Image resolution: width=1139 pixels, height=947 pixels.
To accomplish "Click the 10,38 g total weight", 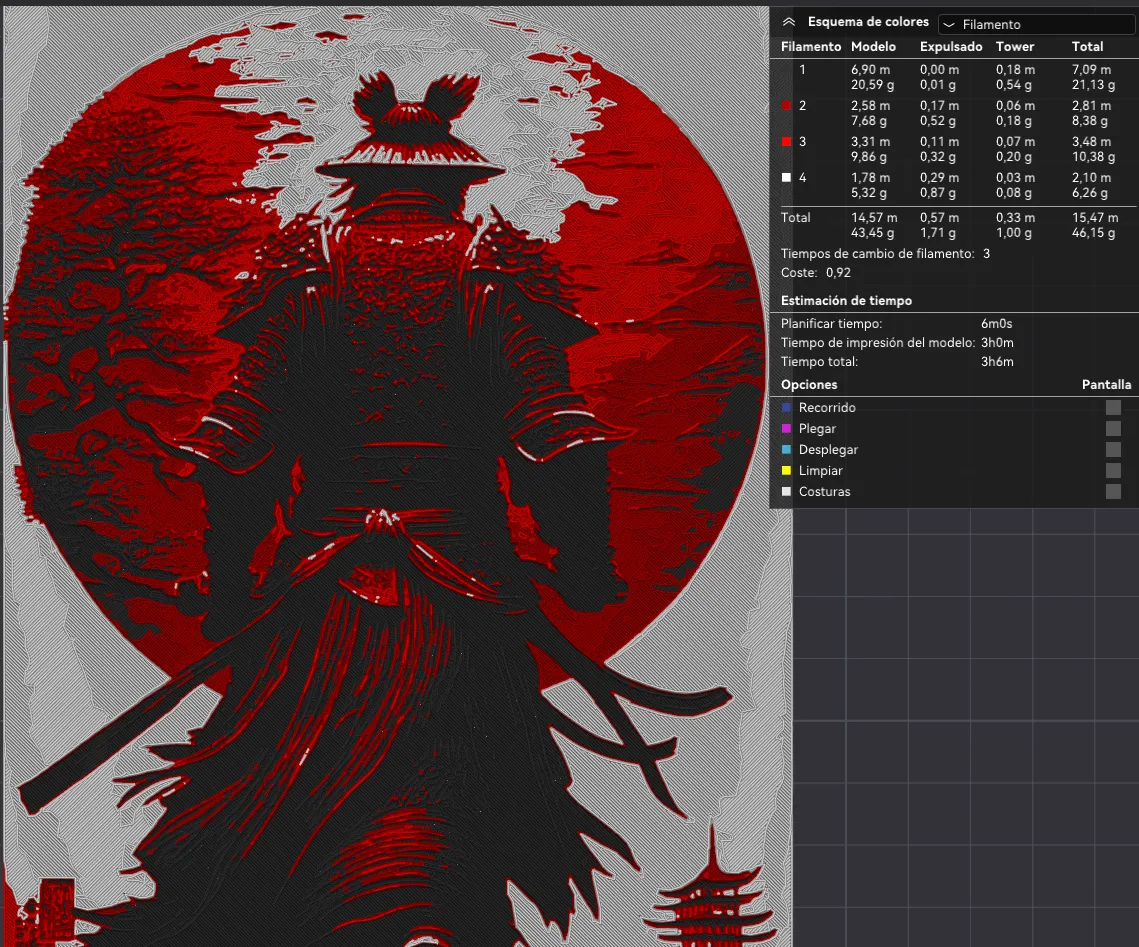I will 1093,157.
